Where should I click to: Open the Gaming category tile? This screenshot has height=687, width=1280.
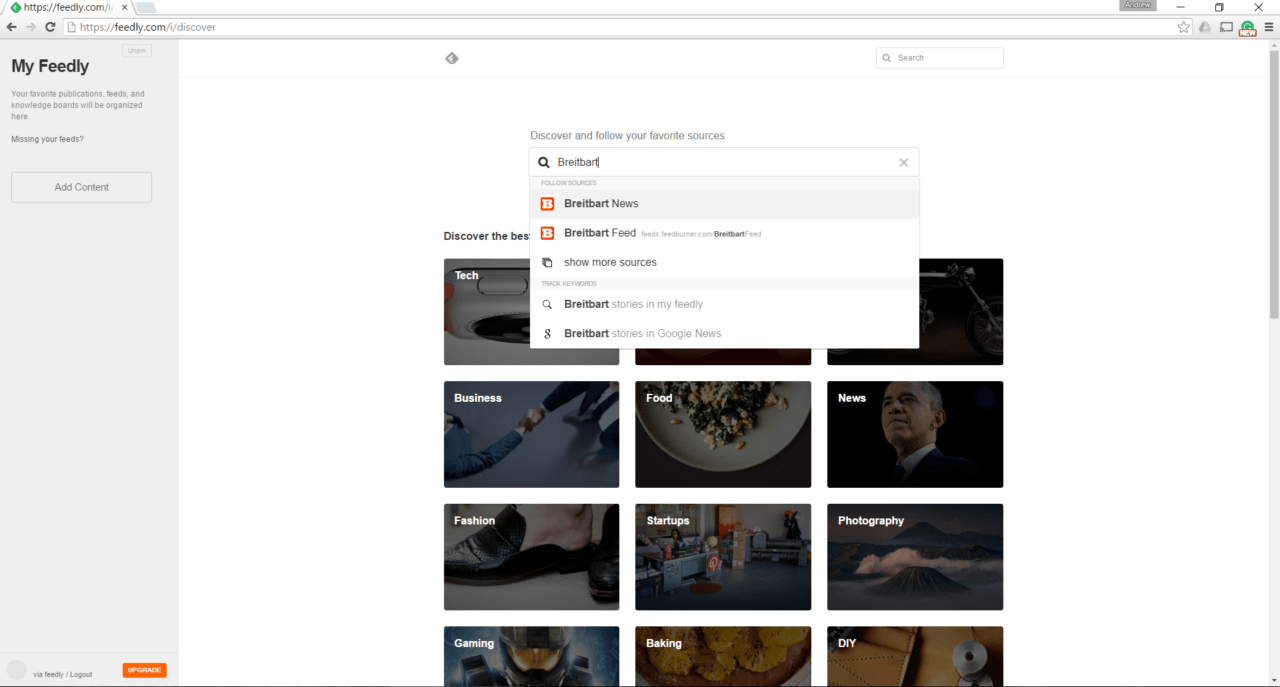(x=531, y=656)
